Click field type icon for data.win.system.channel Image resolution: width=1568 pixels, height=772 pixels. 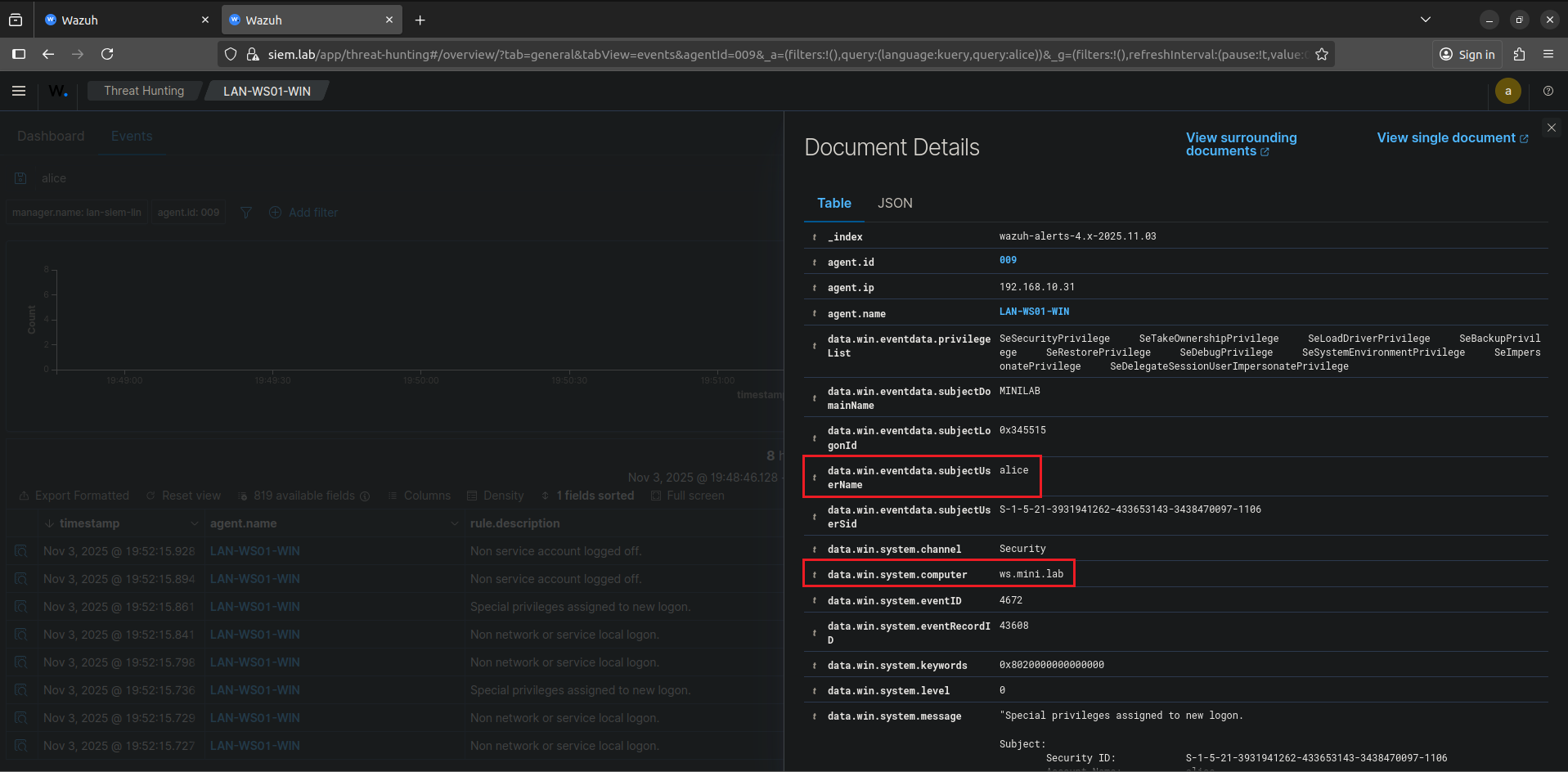click(x=814, y=550)
